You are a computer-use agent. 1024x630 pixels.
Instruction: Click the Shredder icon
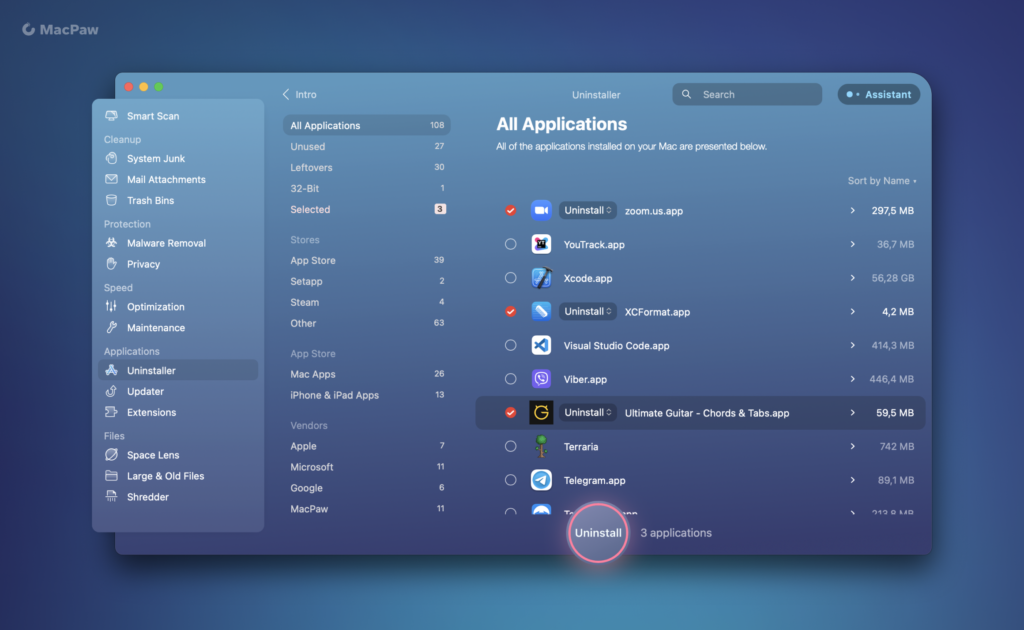tap(112, 496)
